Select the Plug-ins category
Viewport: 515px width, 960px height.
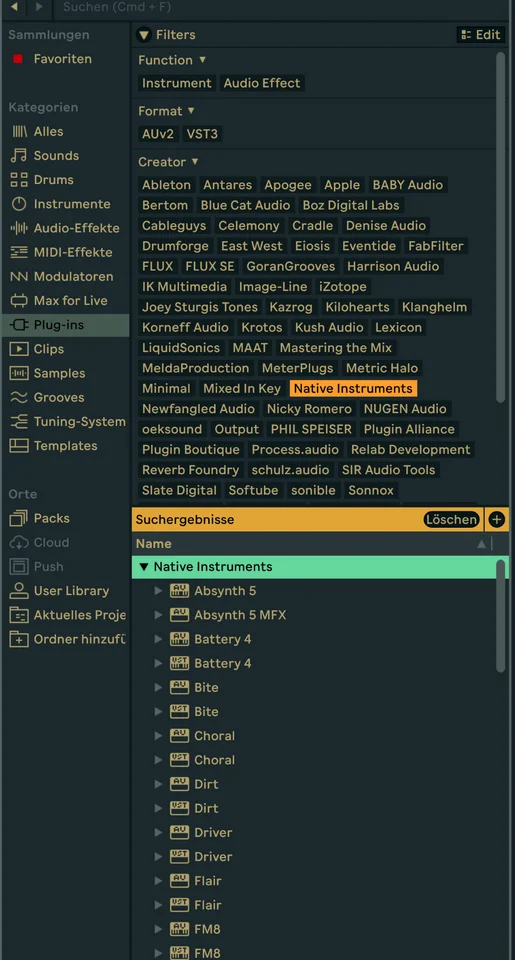[x=65, y=325]
